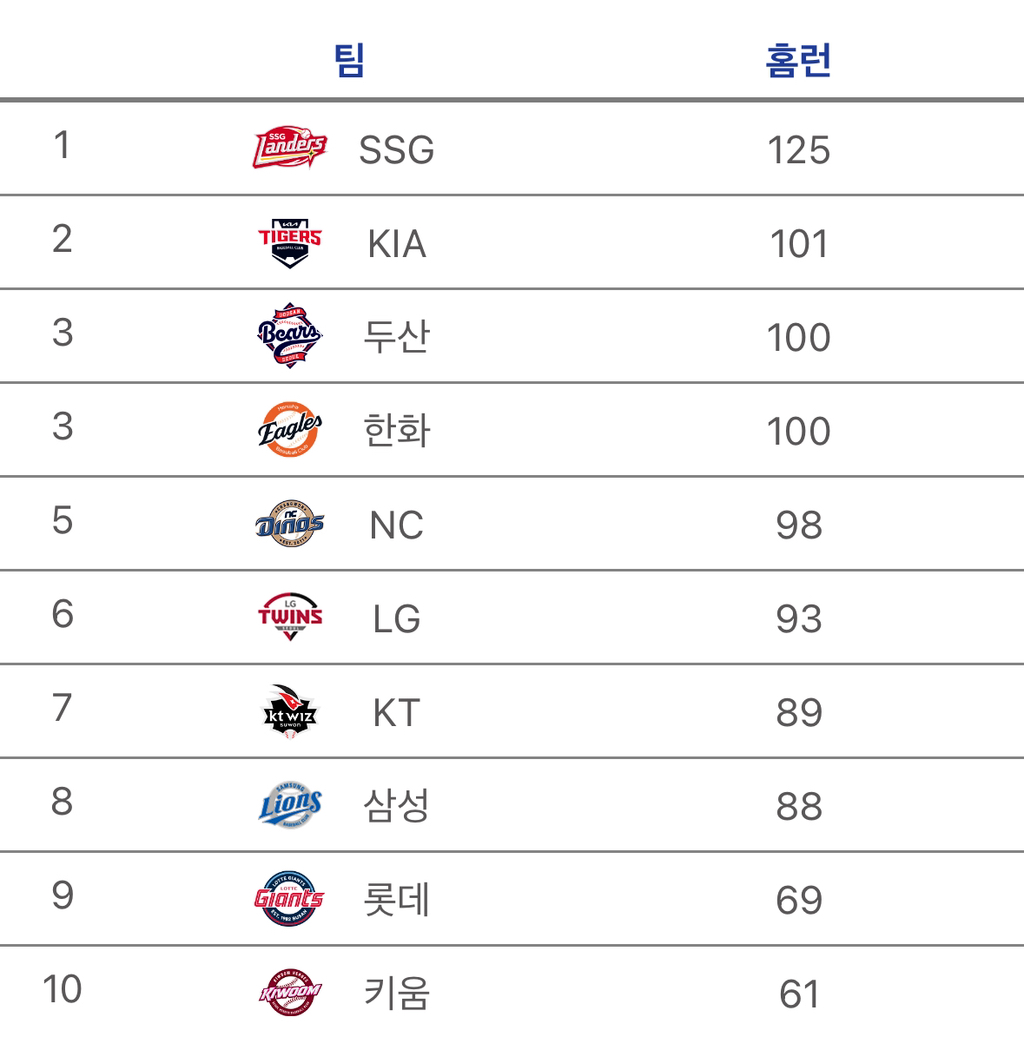Select the 롯데 team name

click(396, 899)
